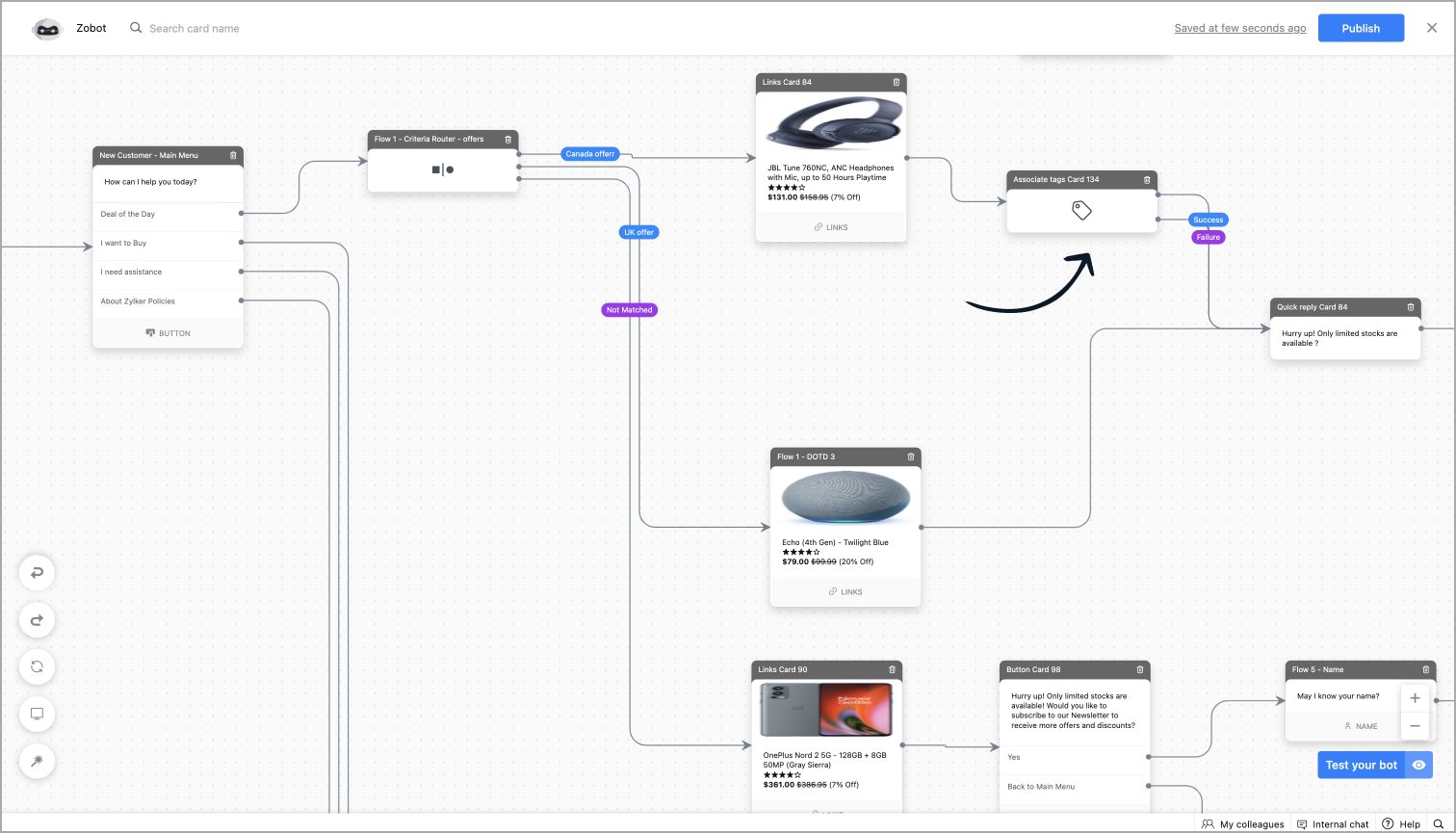Image resolution: width=1456 pixels, height=833 pixels.
Task: Delete Links Card 84 using trash icon
Action: click(x=897, y=82)
